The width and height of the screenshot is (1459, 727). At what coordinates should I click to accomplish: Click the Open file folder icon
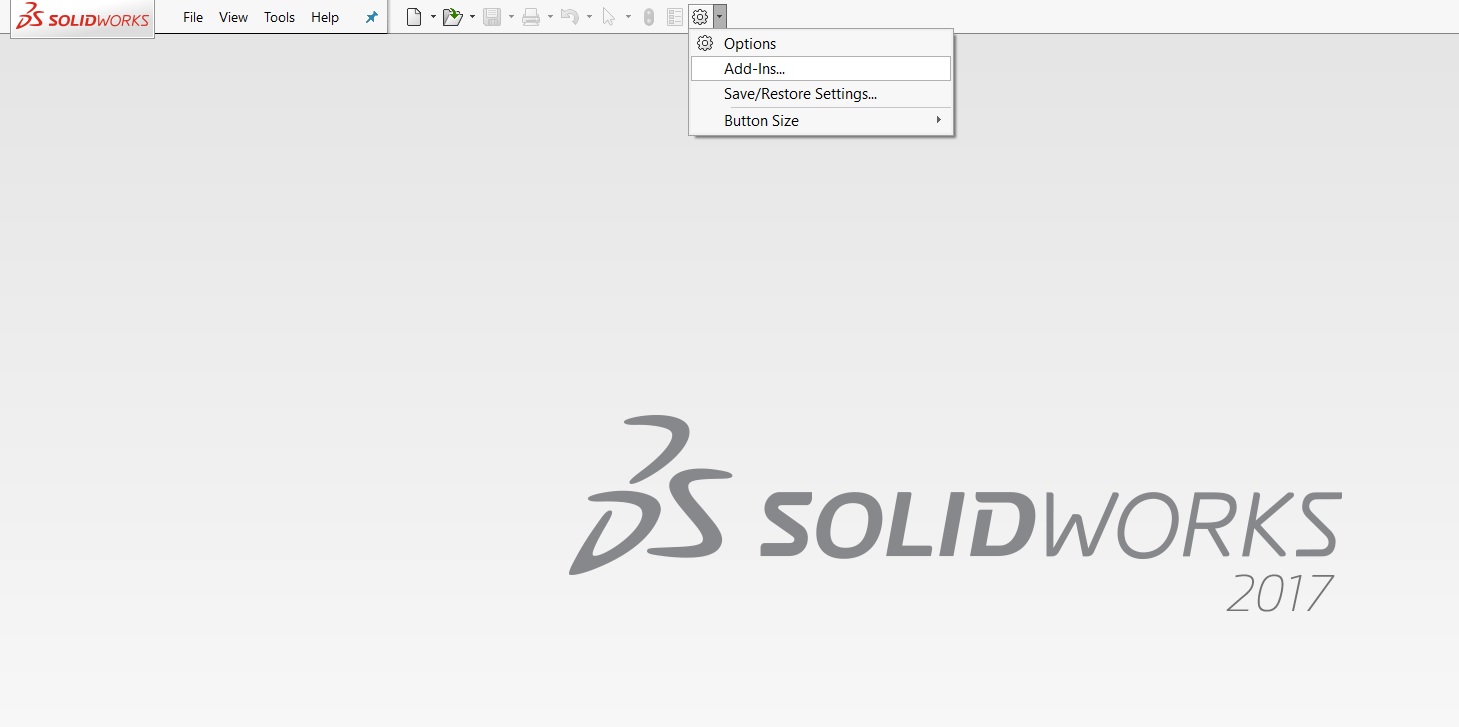point(453,17)
